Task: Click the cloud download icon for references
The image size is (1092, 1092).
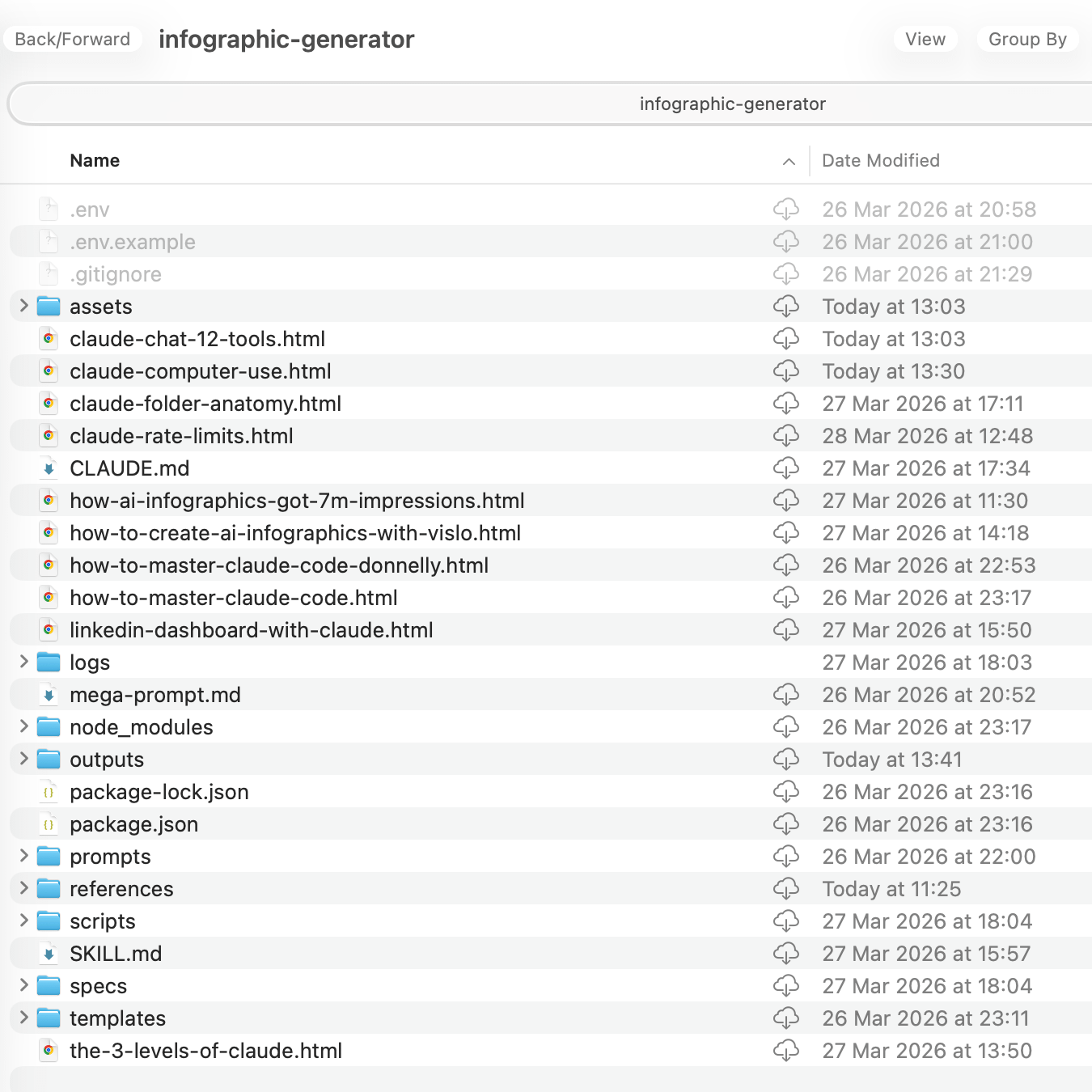Action: click(786, 889)
